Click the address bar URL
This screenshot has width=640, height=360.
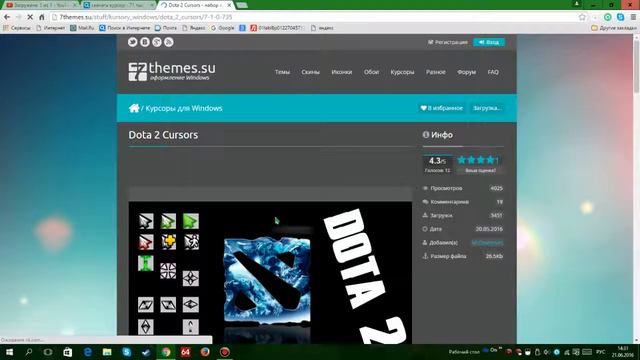click(x=146, y=17)
